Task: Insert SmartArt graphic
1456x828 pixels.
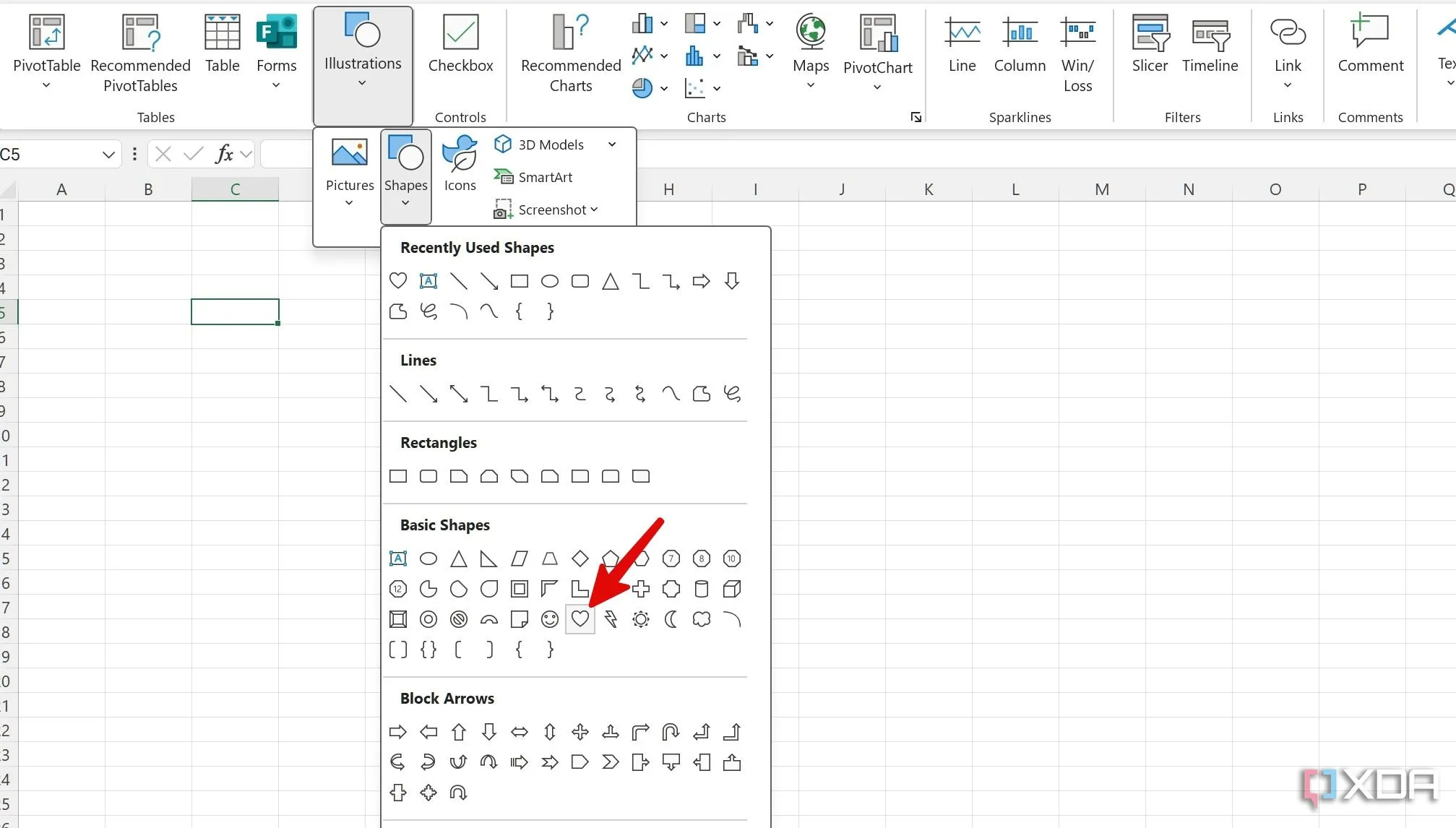Action: pyautogui.click(x=533, y=177)
